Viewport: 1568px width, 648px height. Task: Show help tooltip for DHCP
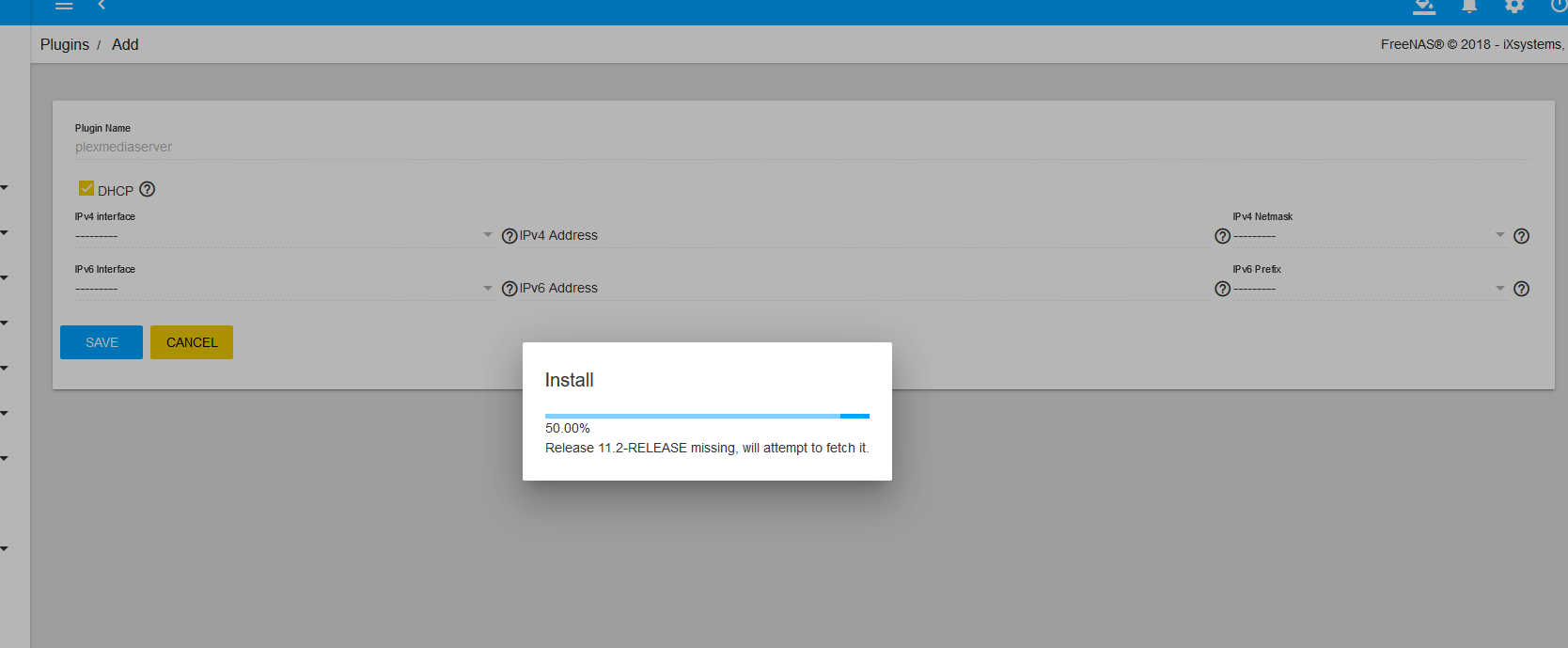coord(148,189)
